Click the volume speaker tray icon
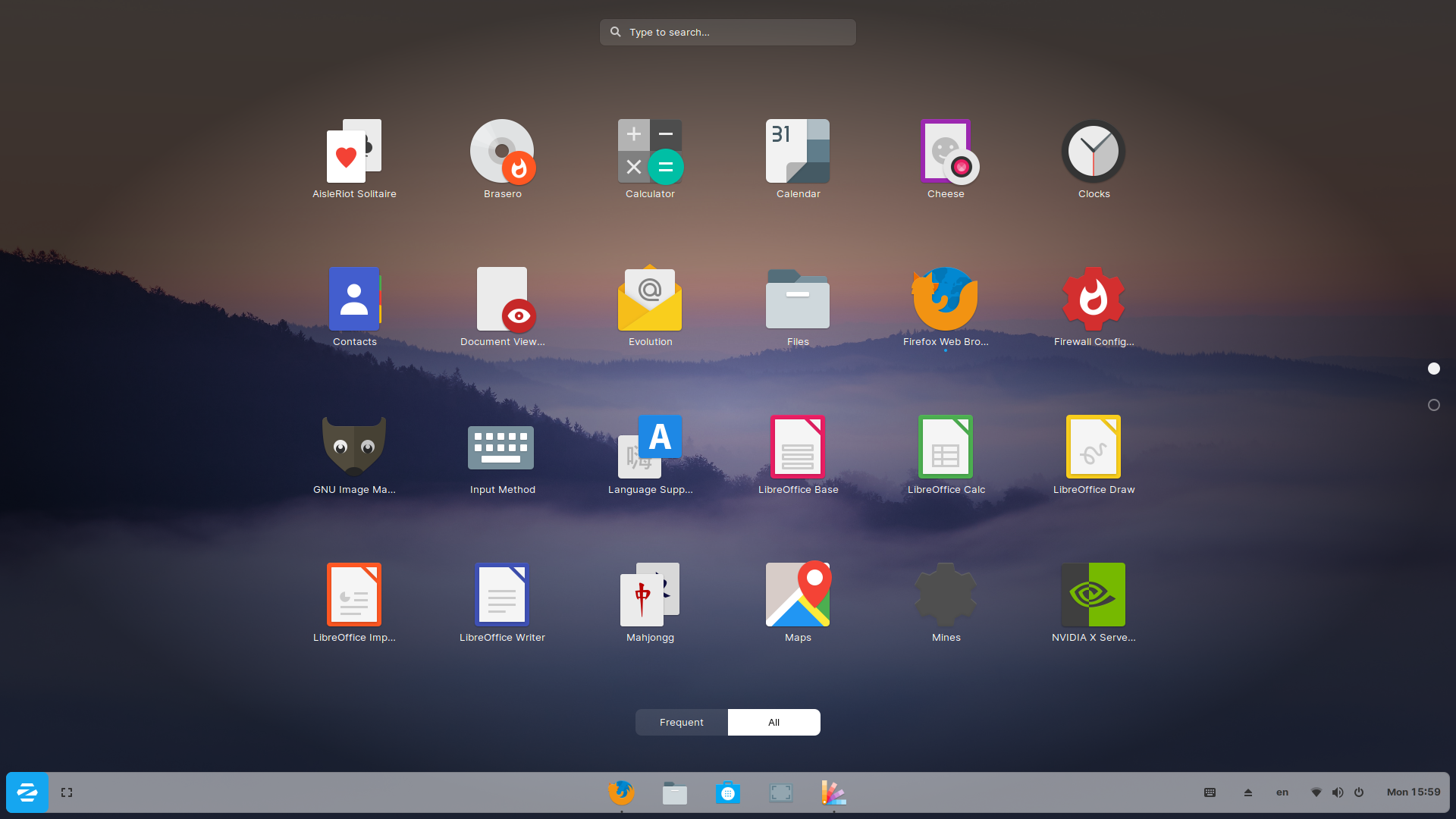This screenshot has height=819, width=1456. [1337, 792]
